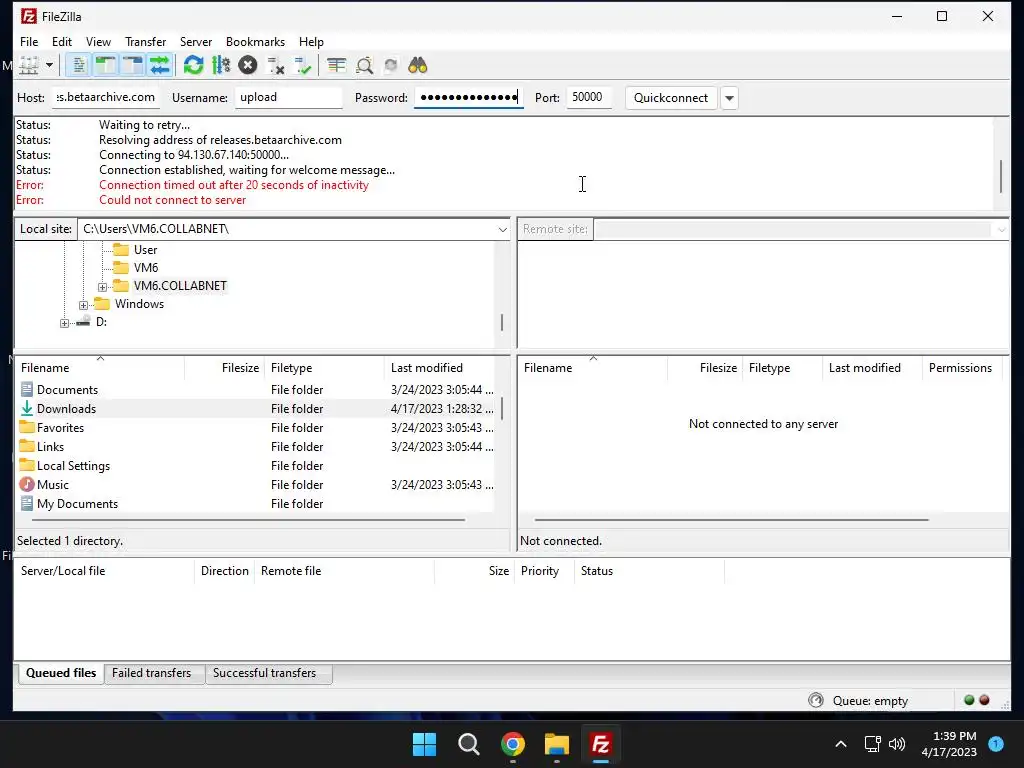Open Google Chrome from the taskbar
Image resolution: width=1024 pixels, height=768 pixels.
513,744
